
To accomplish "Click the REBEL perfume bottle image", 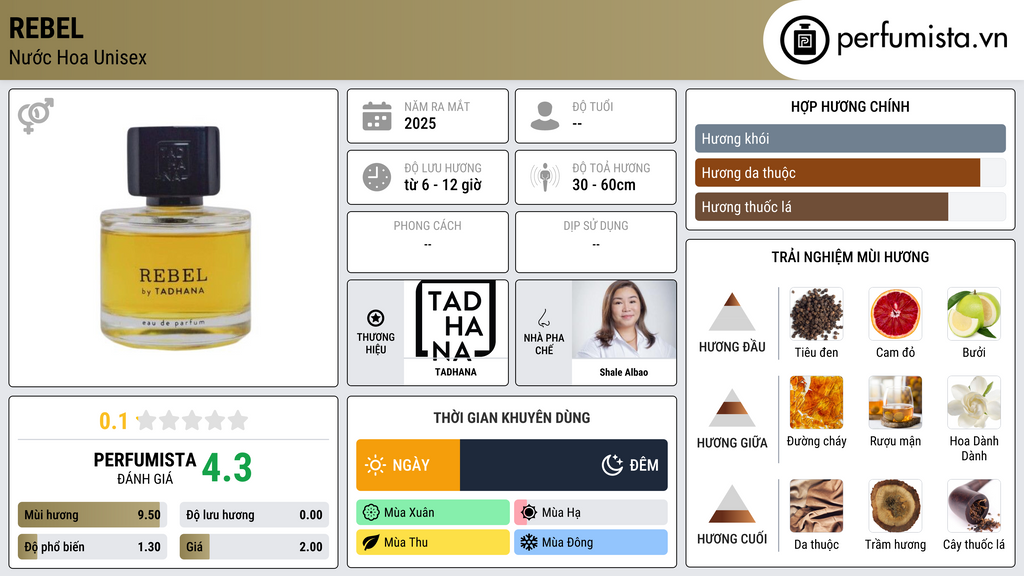I will pyautogui.click(x=174, y=238).
